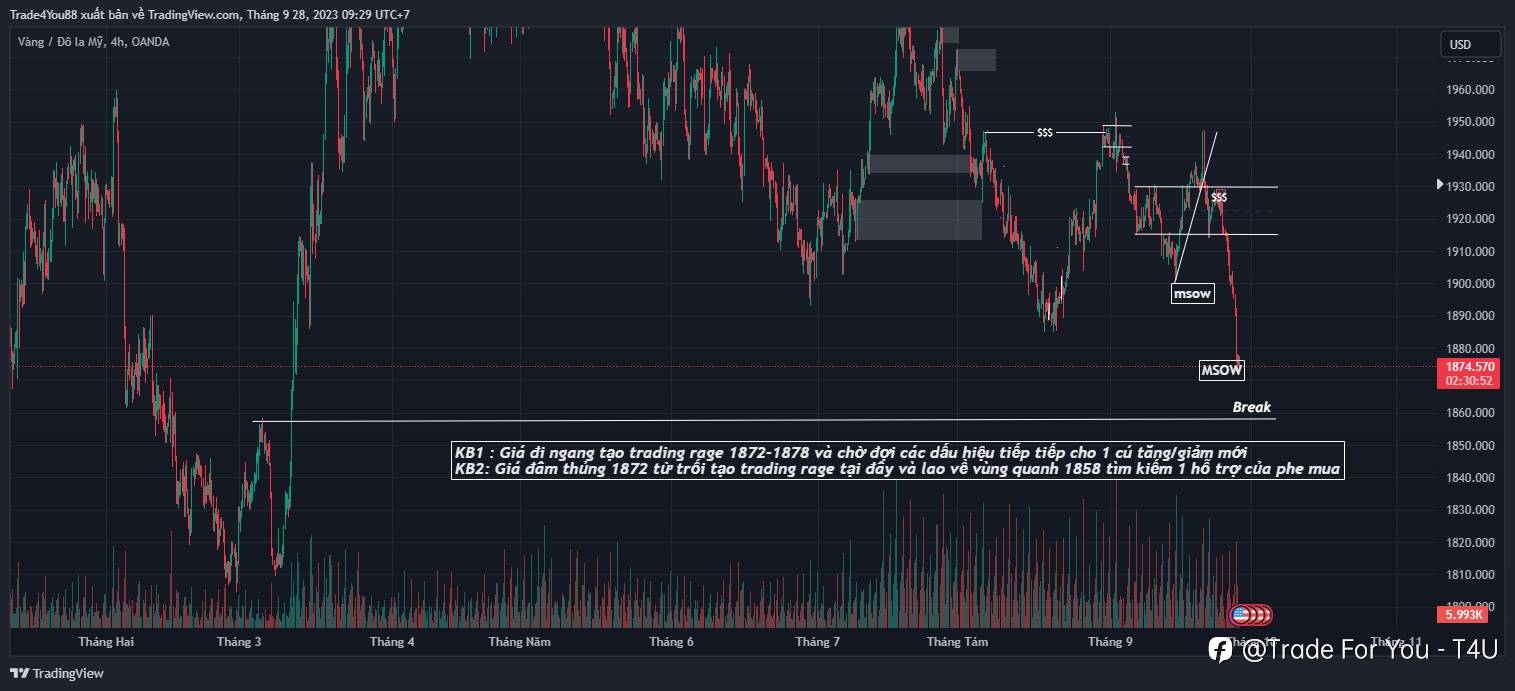The height and width of the screenshot is (691, 1515).
Task: Click the Tháng 3 time axis label
Action: coord(239,642)
